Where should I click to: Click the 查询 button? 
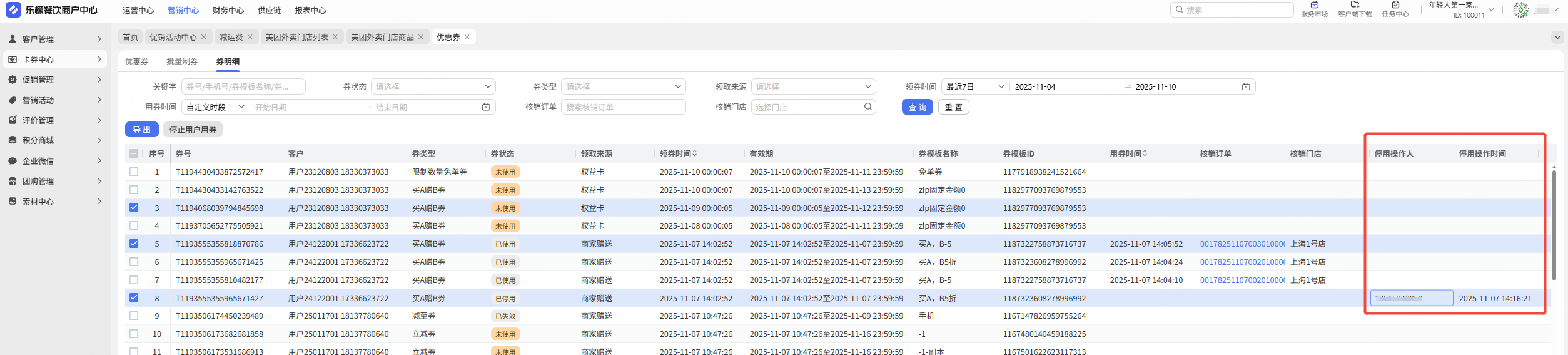(x=918, y=107)
